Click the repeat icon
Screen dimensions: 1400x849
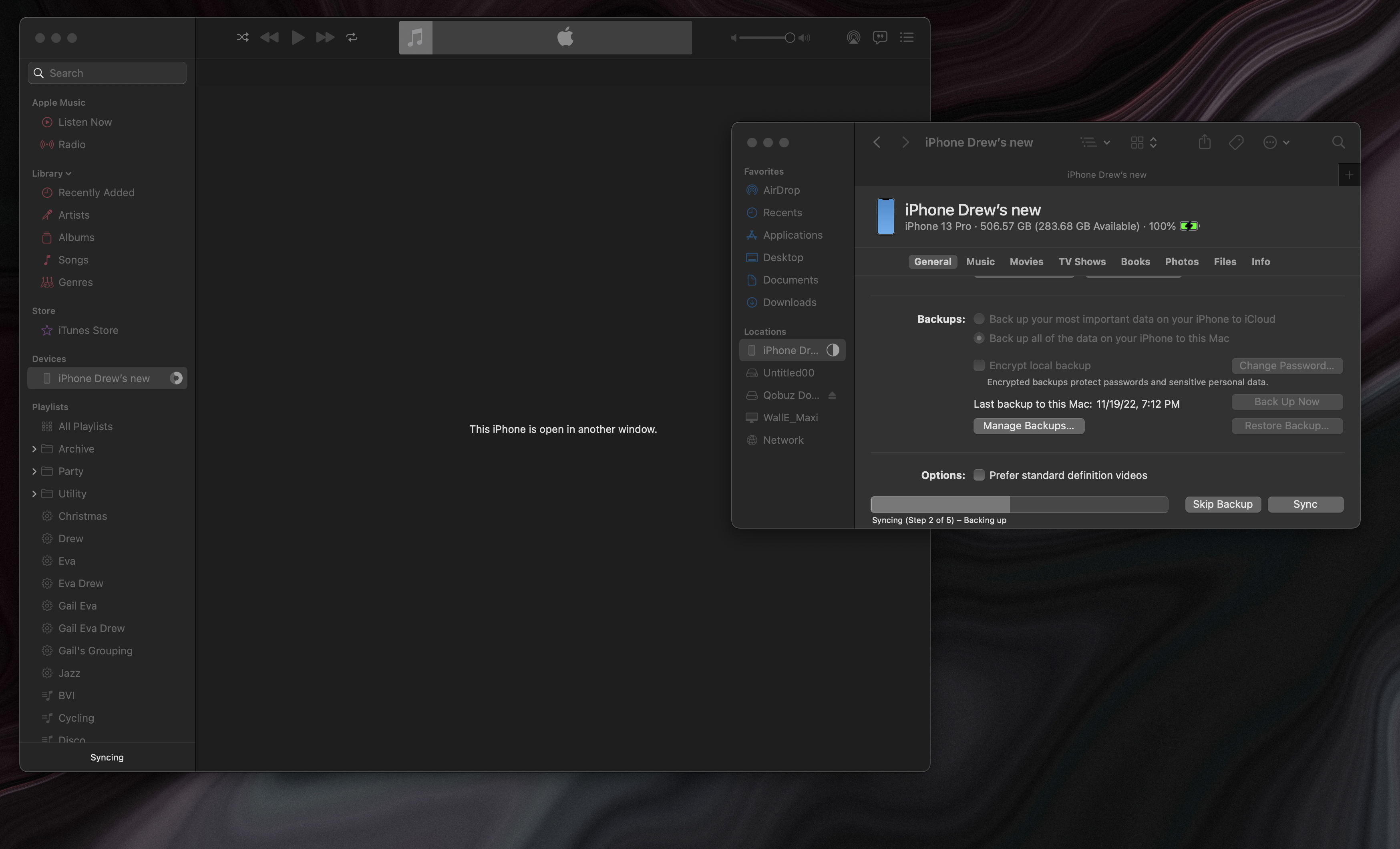coord(352,38)
